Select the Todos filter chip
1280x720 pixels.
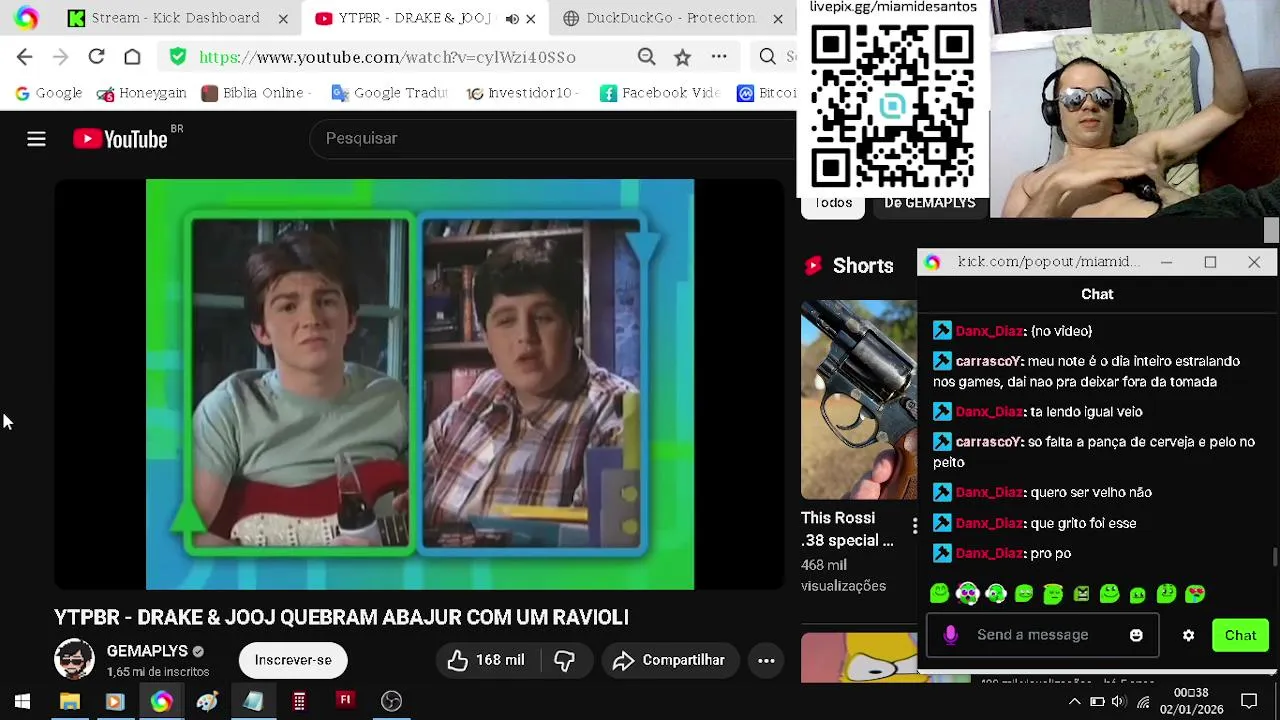pos(833,203)
